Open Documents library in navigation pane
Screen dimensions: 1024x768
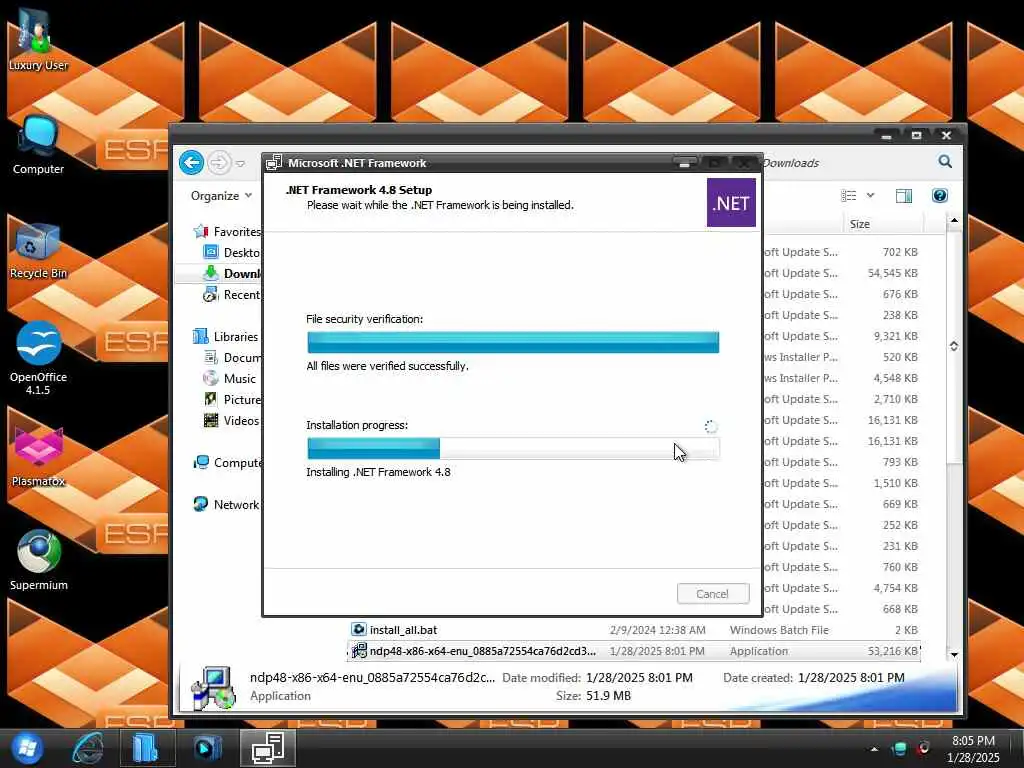pyautogui.click(x=232, y=357)
